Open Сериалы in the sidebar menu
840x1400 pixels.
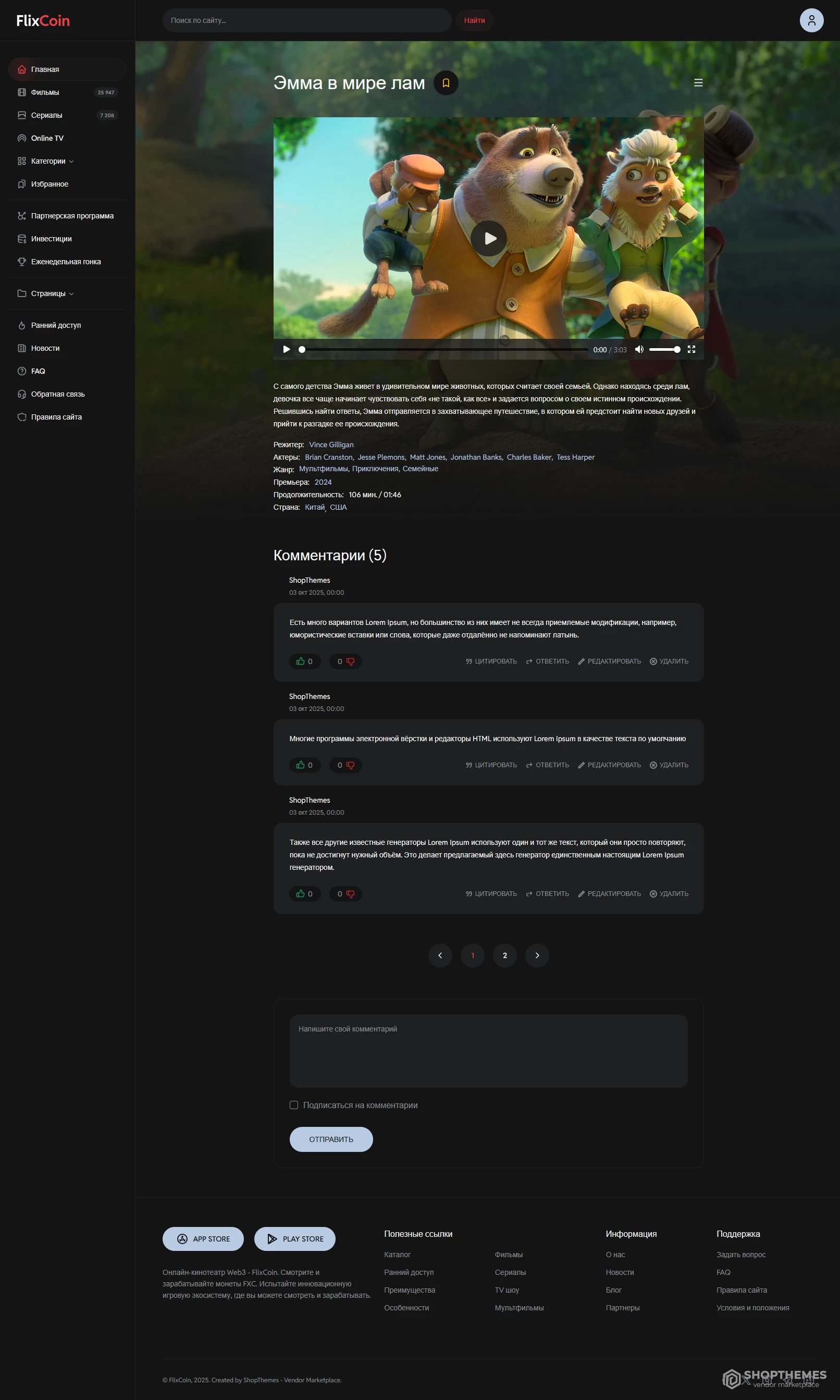click(x=46, y=116)
